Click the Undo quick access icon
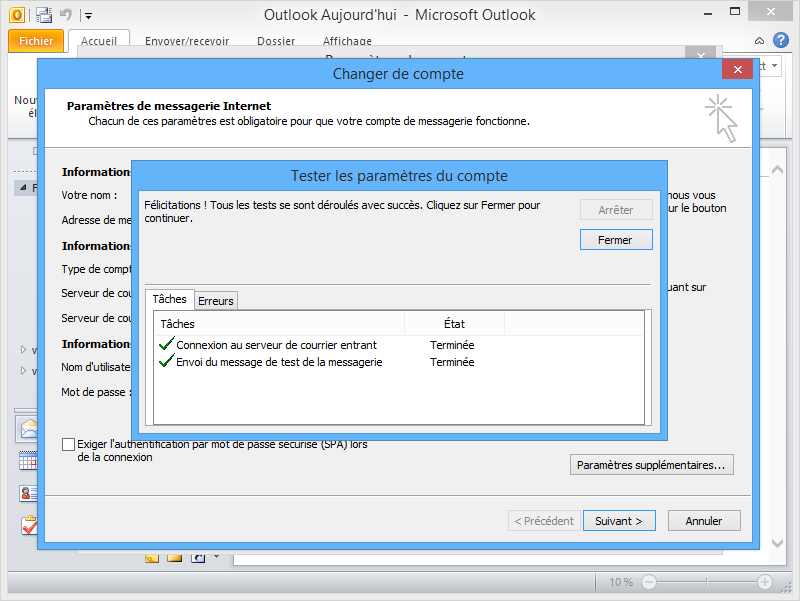 pos(65,14)
